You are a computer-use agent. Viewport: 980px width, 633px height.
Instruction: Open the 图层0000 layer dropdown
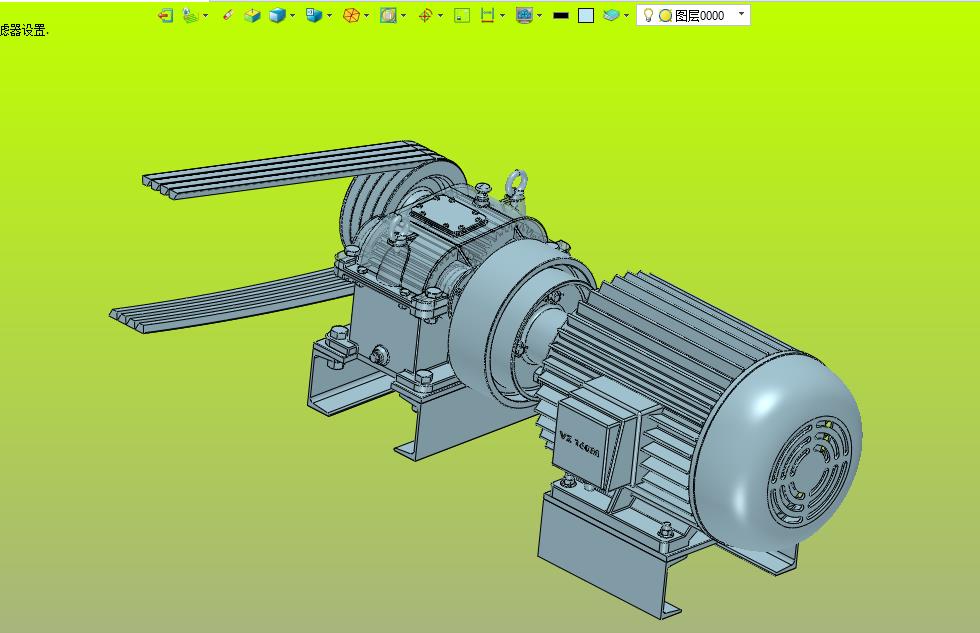click(741, 15)
